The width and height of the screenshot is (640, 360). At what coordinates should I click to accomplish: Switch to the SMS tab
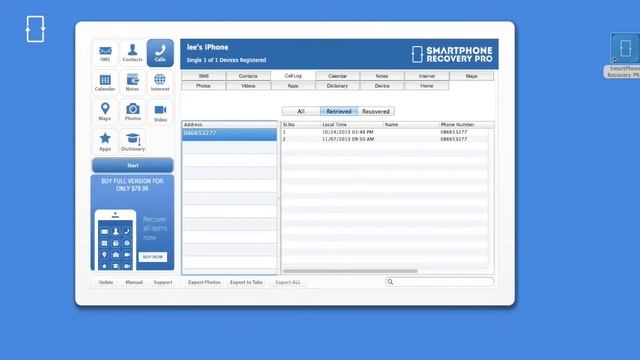click(x=203, y=76)
